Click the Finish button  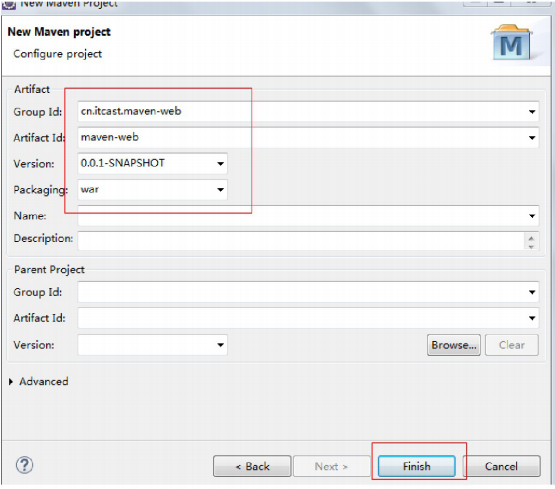(x=417, y=466)
